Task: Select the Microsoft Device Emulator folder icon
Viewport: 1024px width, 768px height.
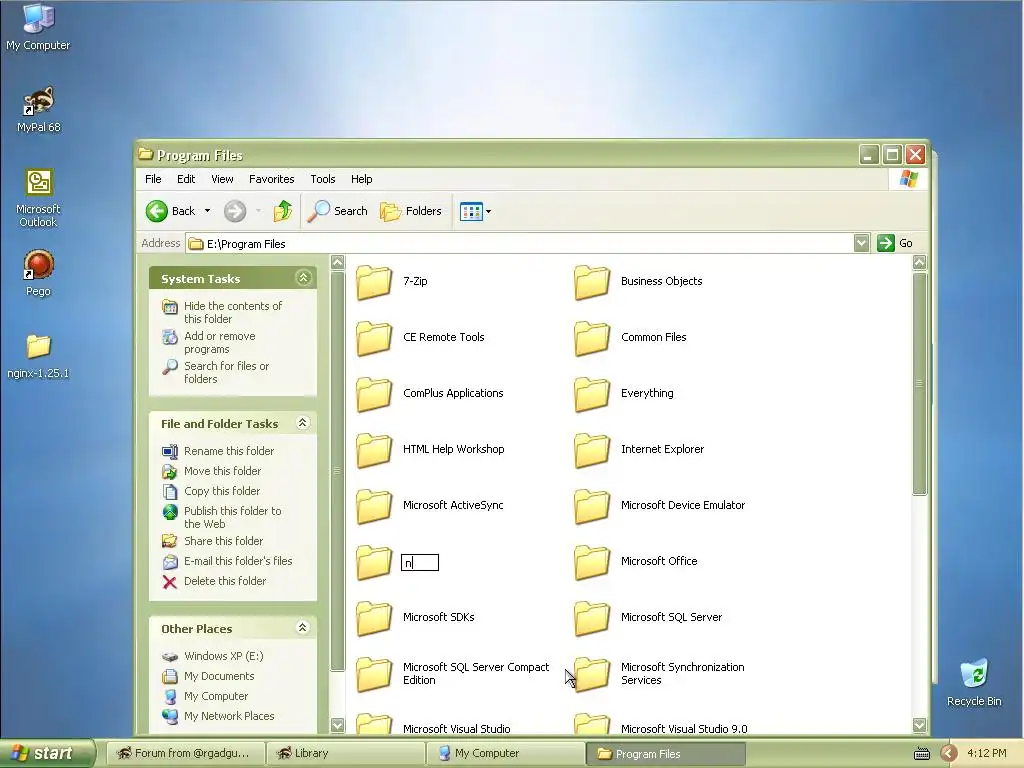Action: click(592, 506)
